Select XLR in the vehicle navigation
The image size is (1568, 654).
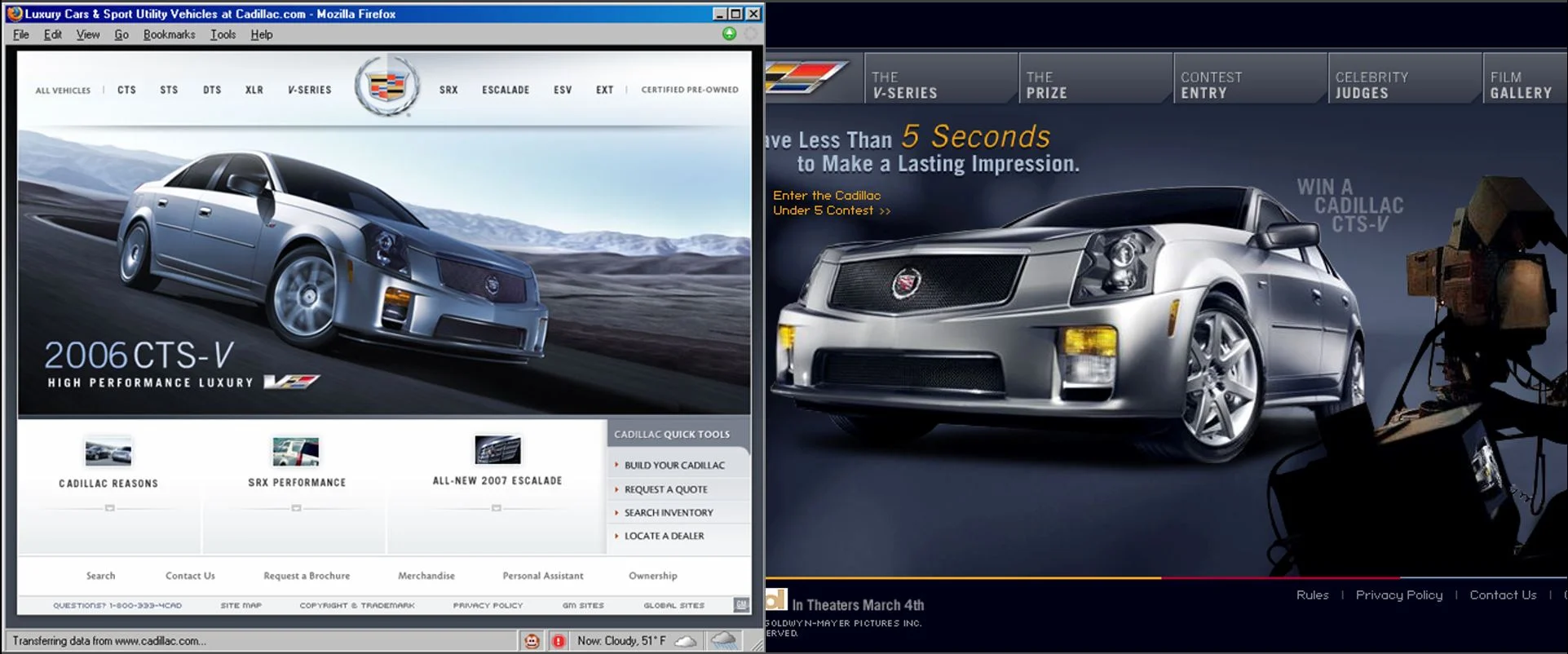coord(254,90)
